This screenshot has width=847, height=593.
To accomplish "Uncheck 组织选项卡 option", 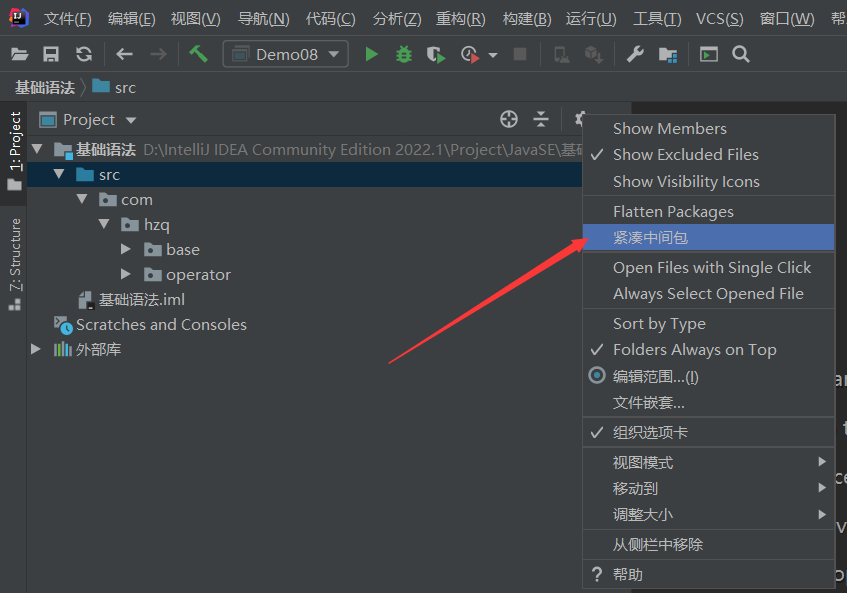I will pos(708,433).
